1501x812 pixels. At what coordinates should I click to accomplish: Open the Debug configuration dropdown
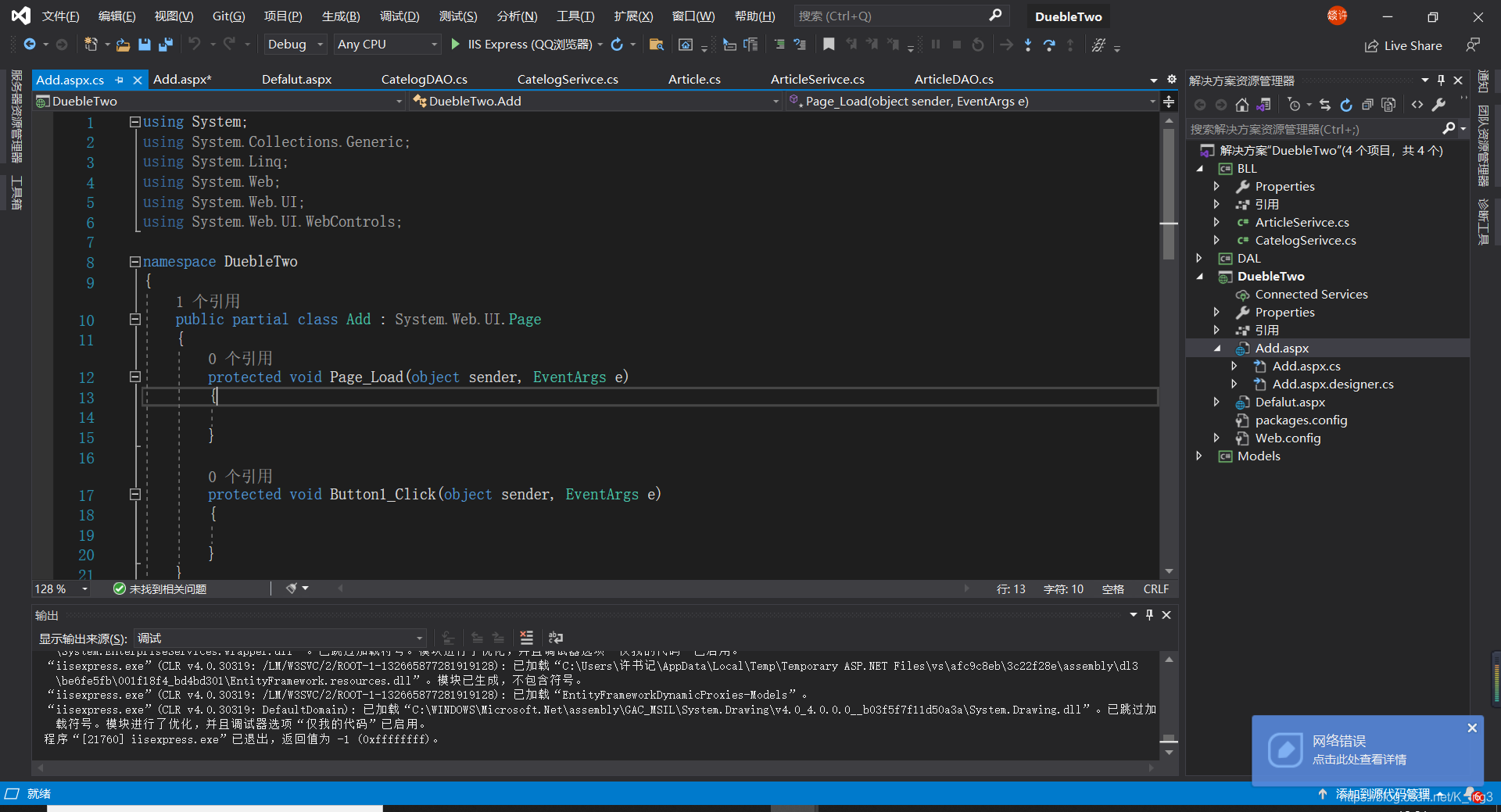coord(295,45)
